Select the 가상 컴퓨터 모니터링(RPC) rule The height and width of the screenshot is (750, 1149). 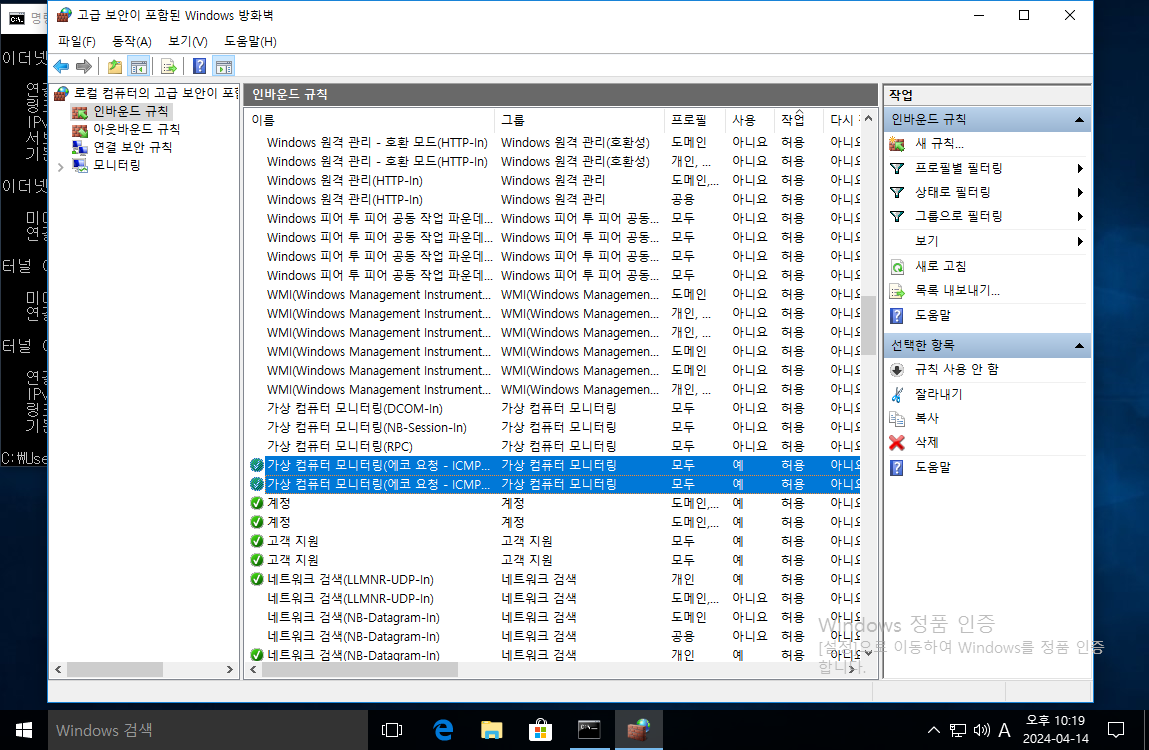click(x=554, y=446)
